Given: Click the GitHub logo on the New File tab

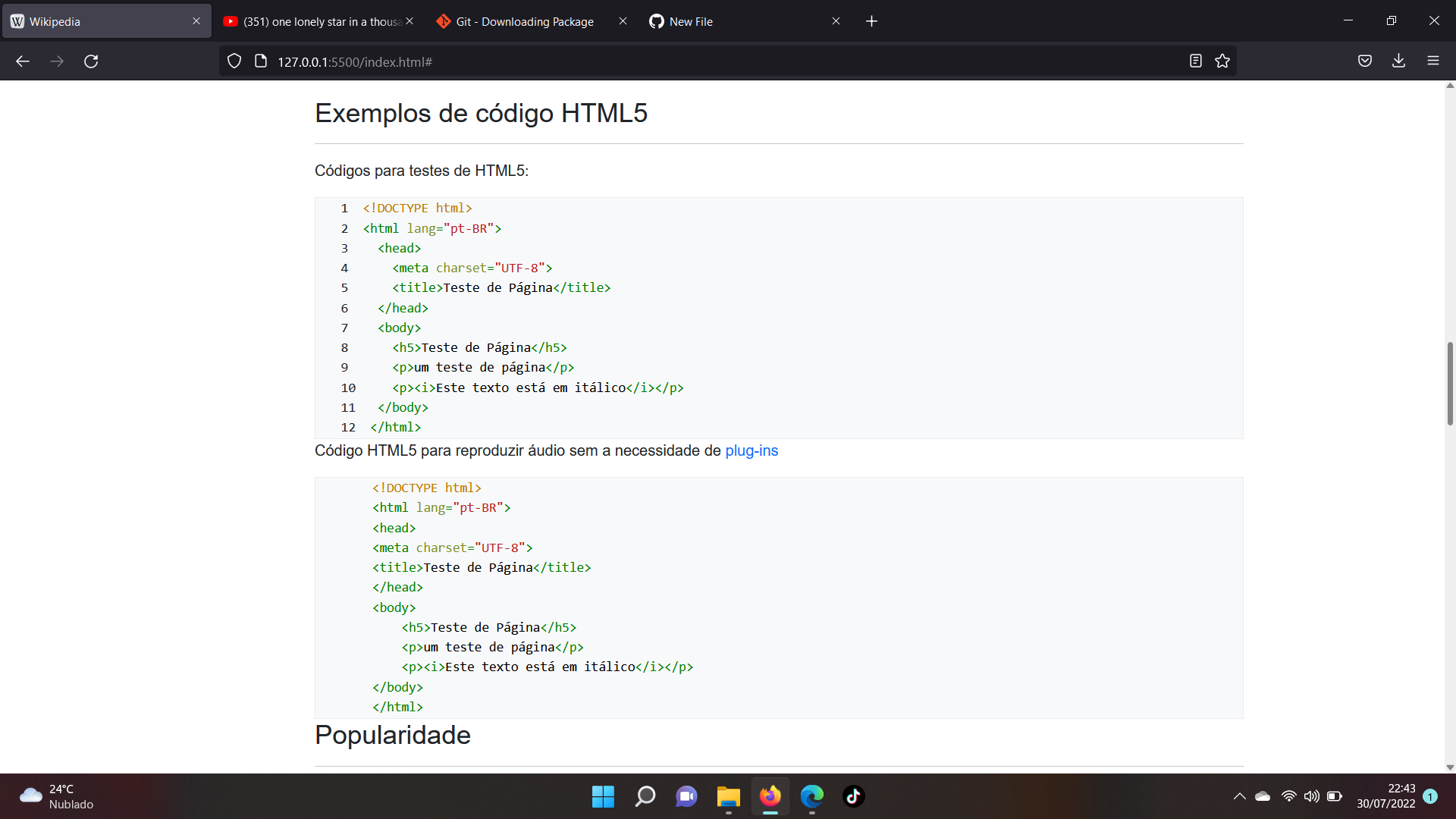Looking at the screenshot, I should 657,21.
